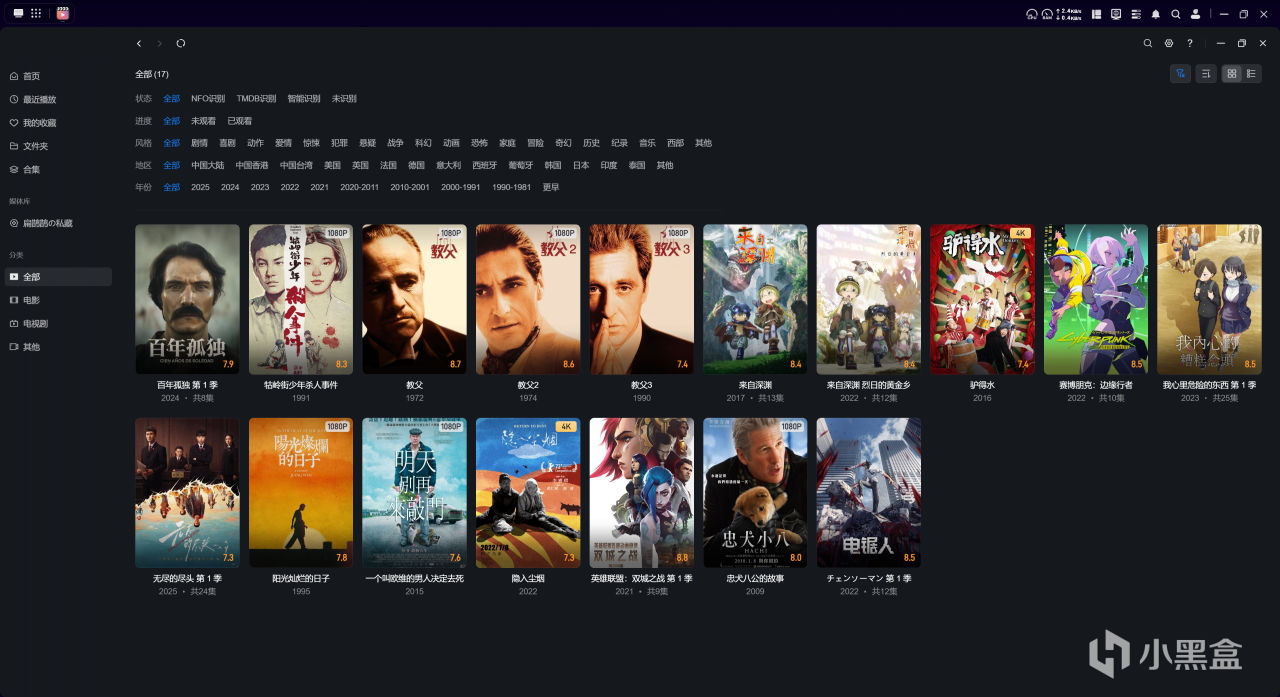Open the 驴得水 4K poster
This screenshot has width=1280, height=697.
tap(982, 299)
